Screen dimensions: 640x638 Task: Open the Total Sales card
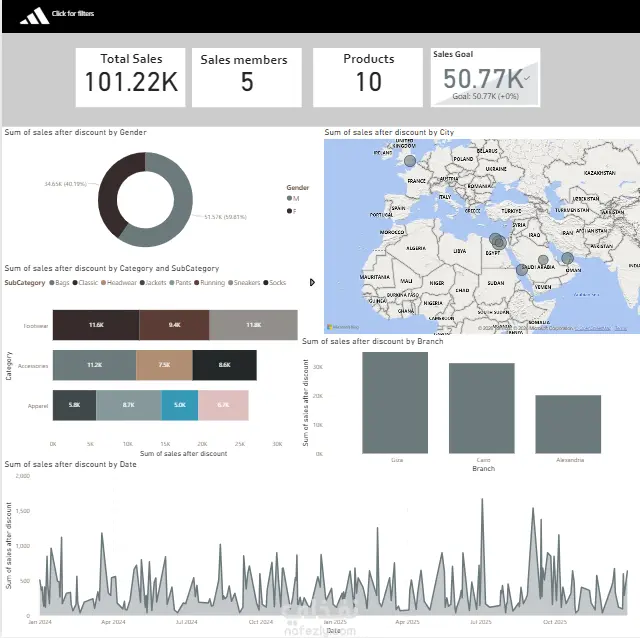131,78
